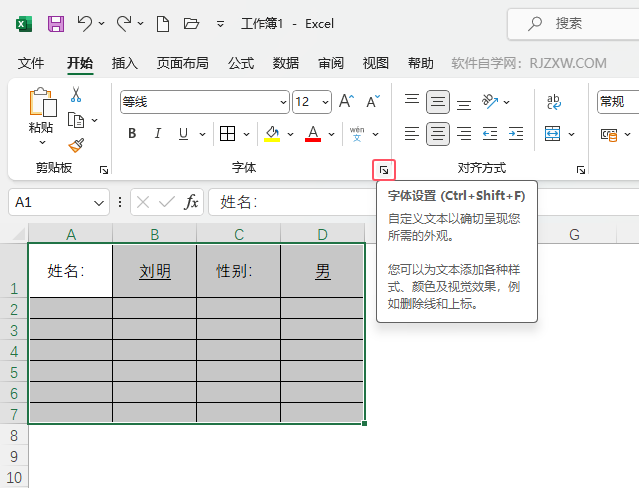Select the 开始 ribbon tab
639x488 pixels.
[x=80, y=63]
